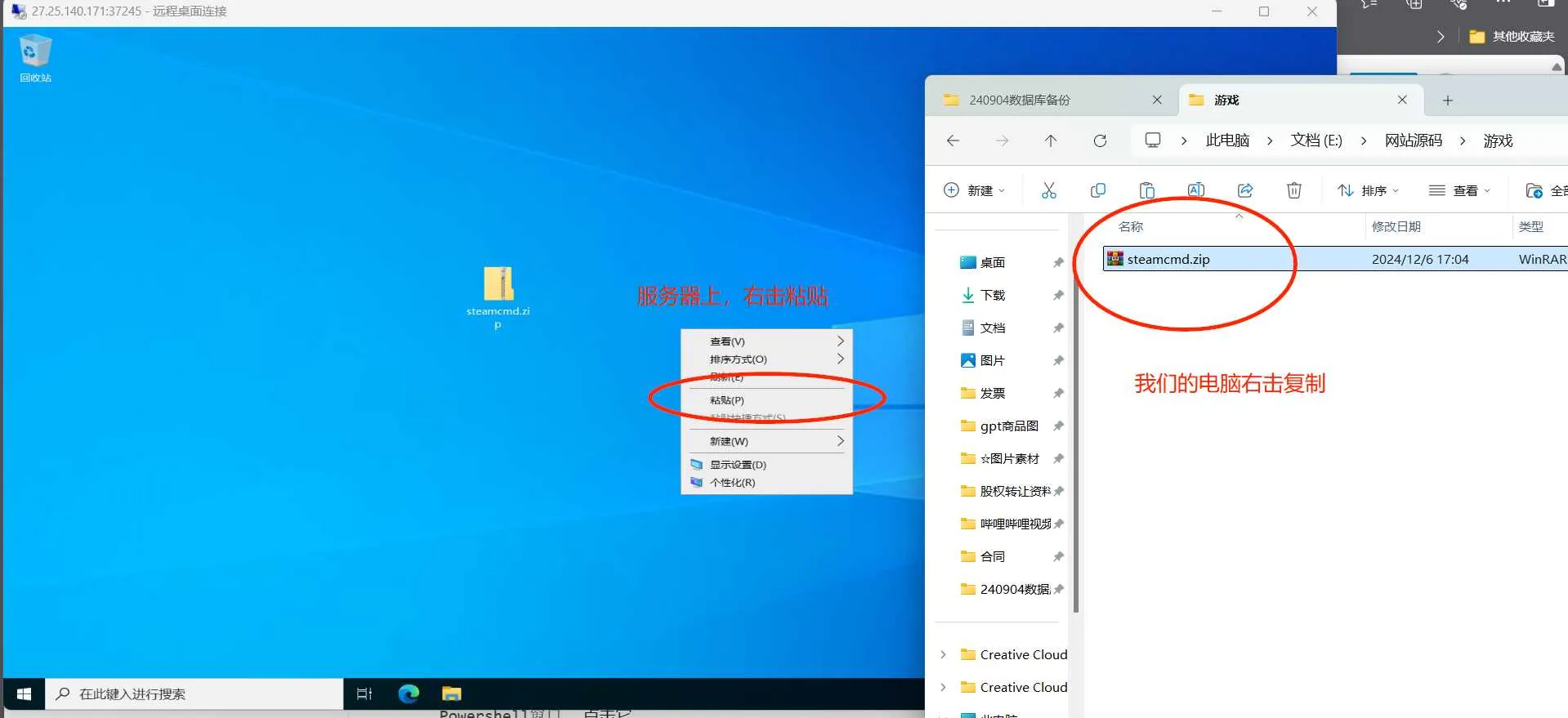Go forward with Explorer forward arrow
1568x718 pixels.
tap(1002, 140)
